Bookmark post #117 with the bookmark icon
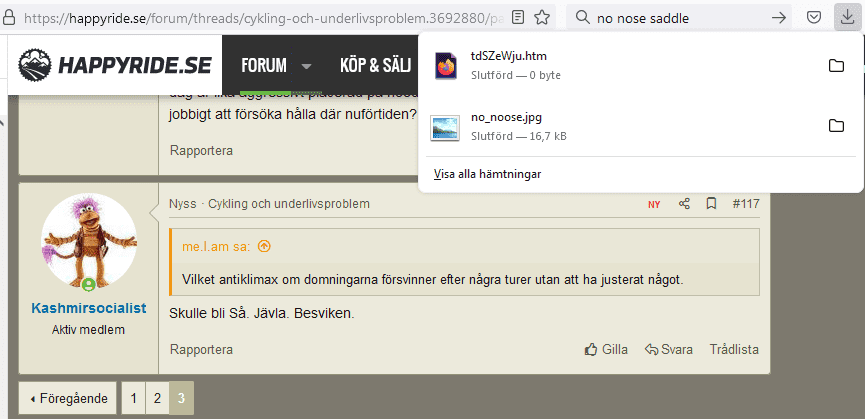The height and width of the screenshot is (419, 865). pyautogui.click(x=711, y=204)
